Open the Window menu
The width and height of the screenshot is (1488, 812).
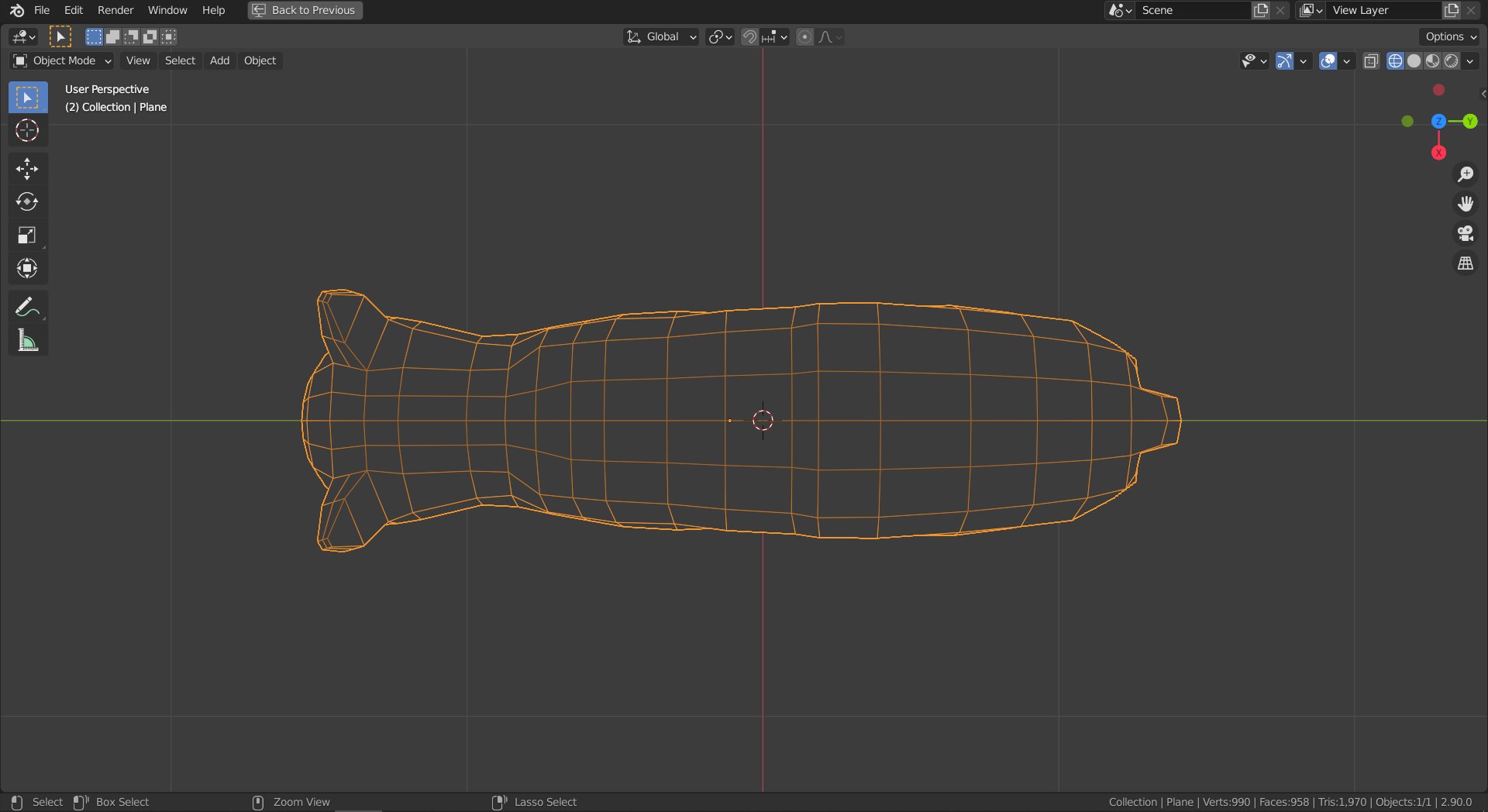[167, 10]
